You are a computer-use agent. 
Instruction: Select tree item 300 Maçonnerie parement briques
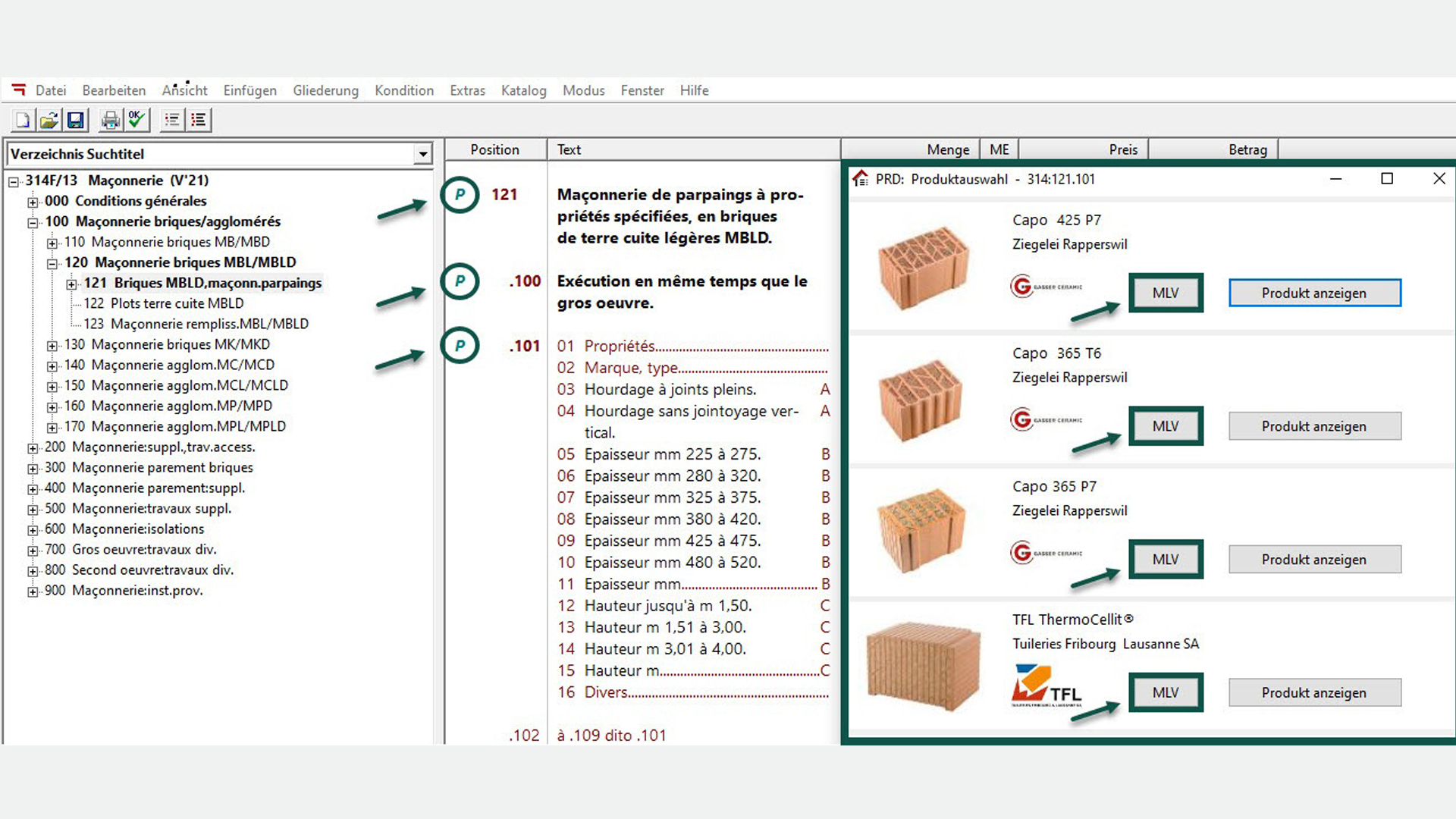point(149,467)
